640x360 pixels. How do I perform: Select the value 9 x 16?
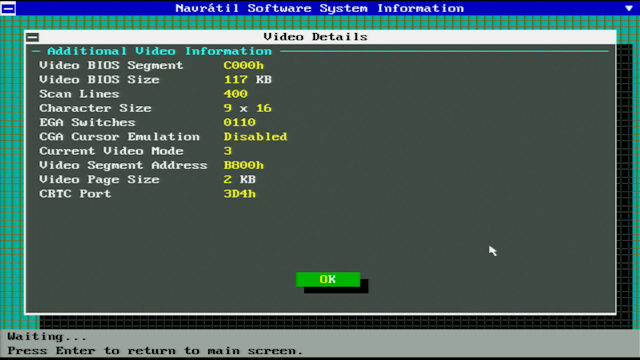(248, 108)
